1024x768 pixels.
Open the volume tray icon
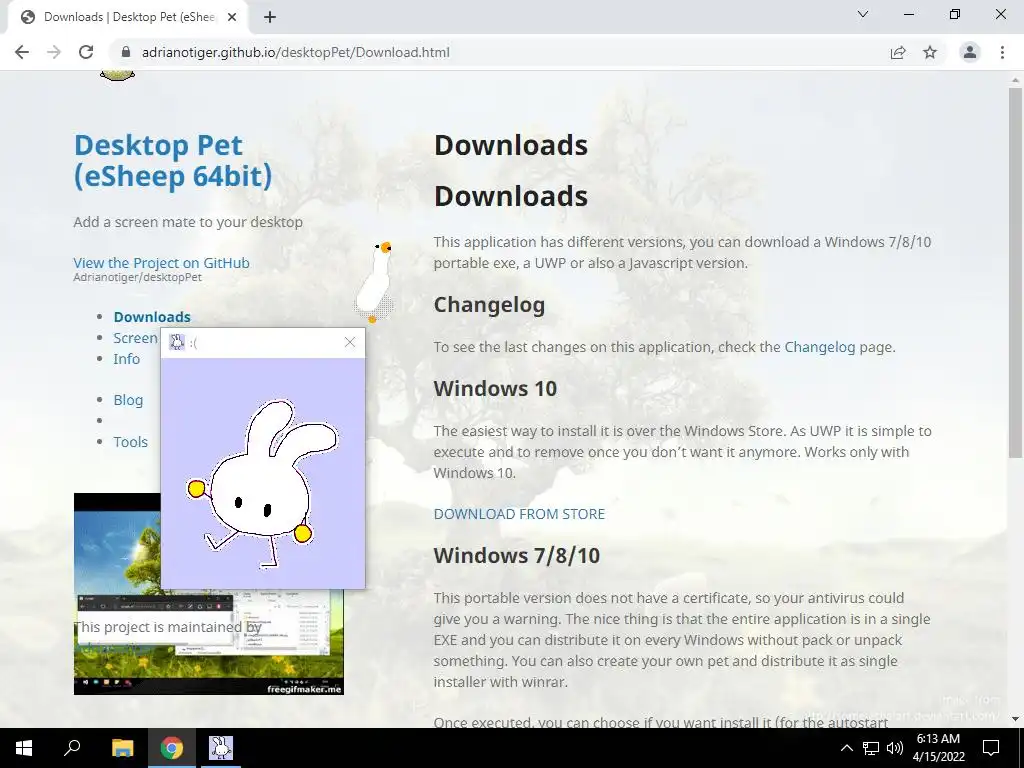tap(895, 748)
